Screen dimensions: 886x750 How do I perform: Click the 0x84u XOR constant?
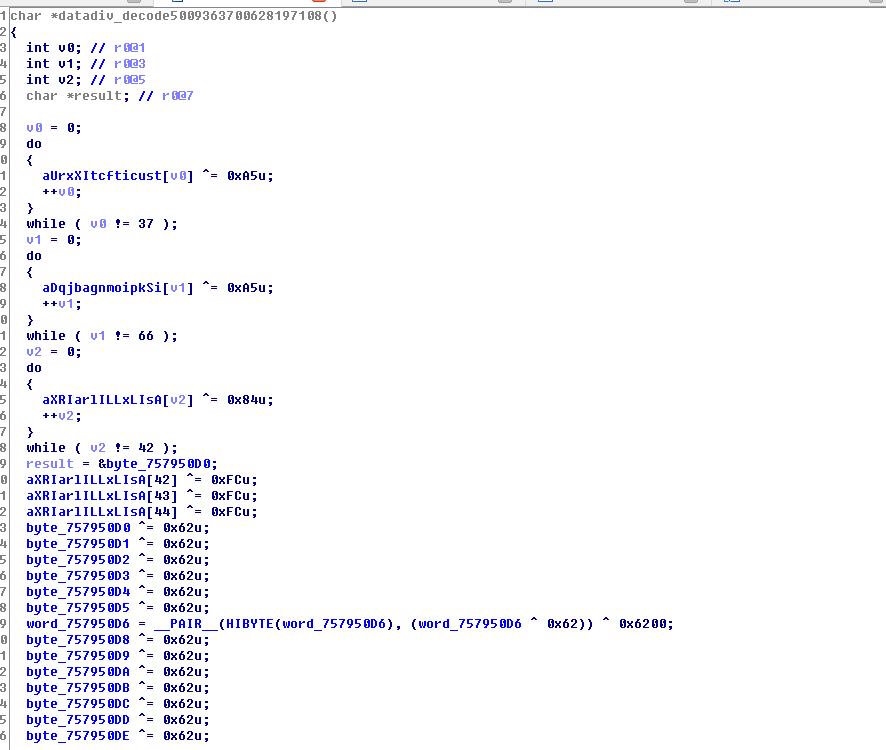[x=247, y=400]
